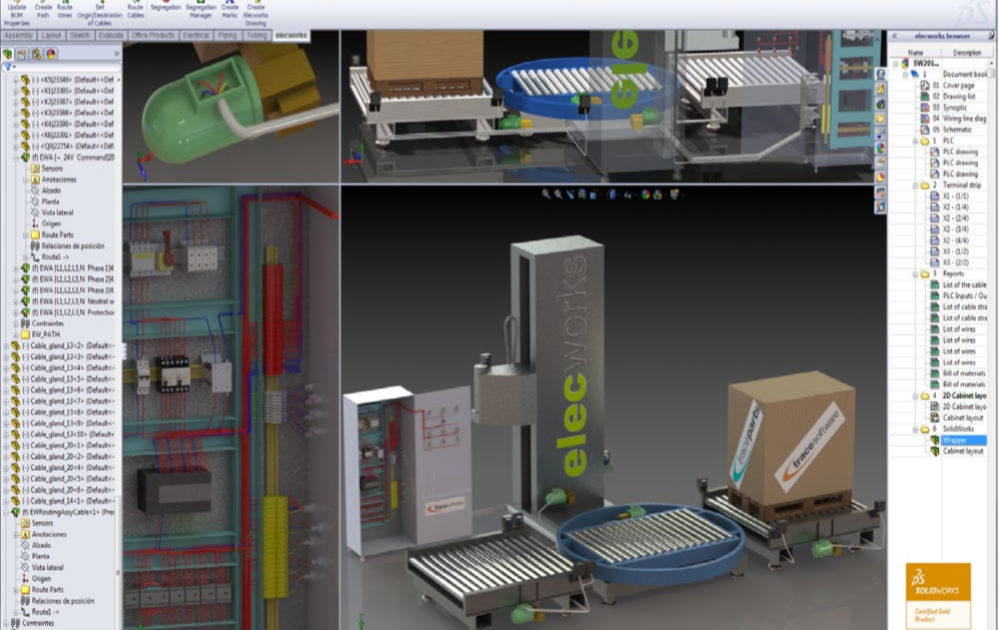Select the Create Path tool
Viewport: 999px width, 630px height.
[43, 10]
